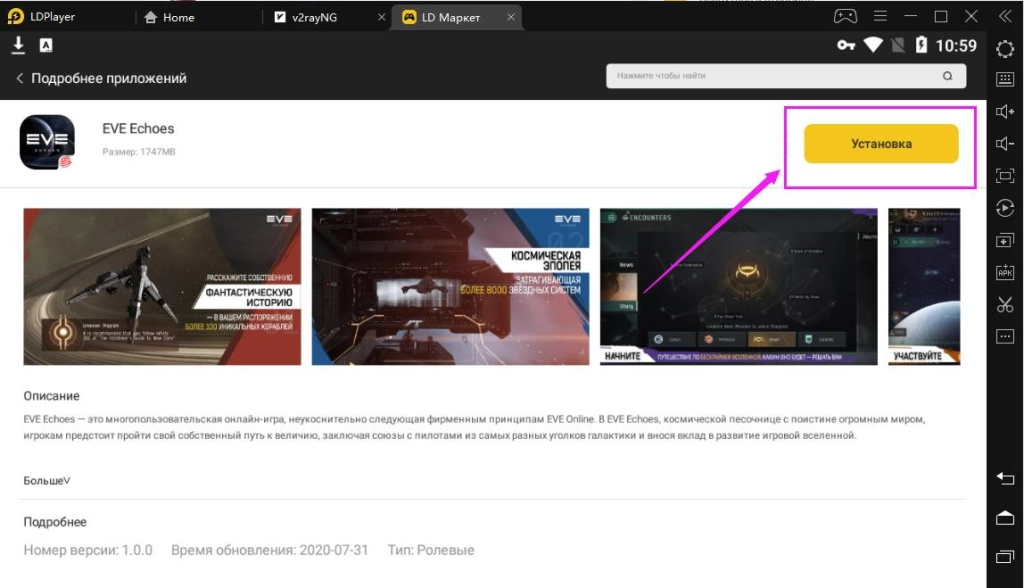Click the yellow Установка button

[881, 144]
